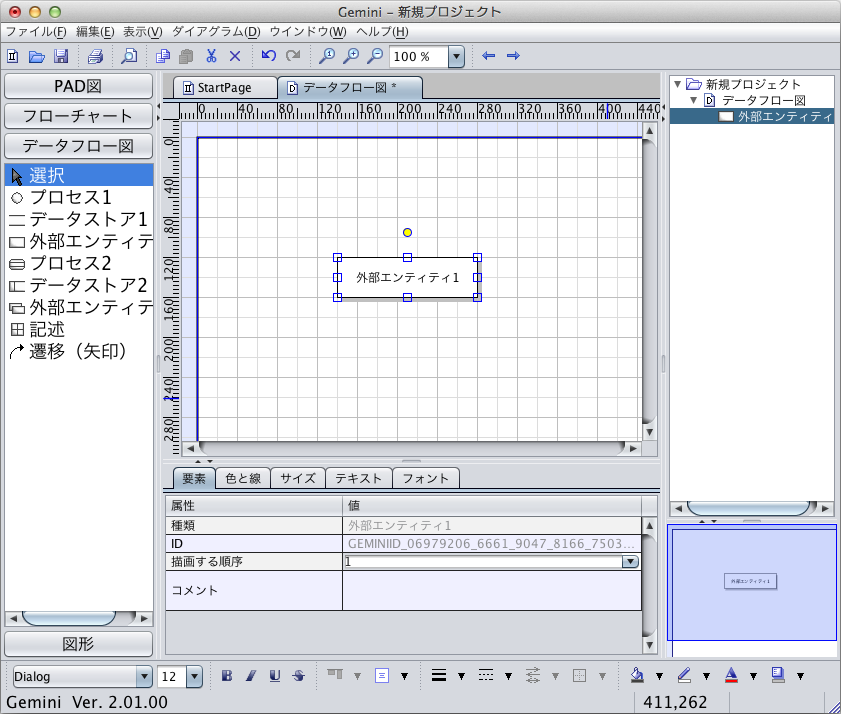Screen dimensions: 841x714
Task: Pick line color with the pencil icon
Action: [x=684, y=675]
